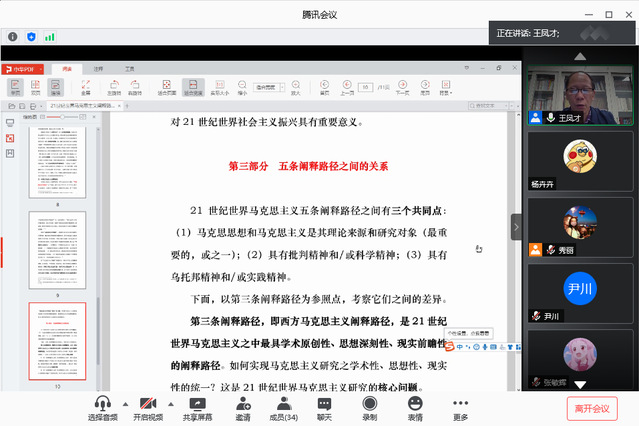639x426 pixels.
Task: Click the meeting info icon at top left
Action: point(13,36)
